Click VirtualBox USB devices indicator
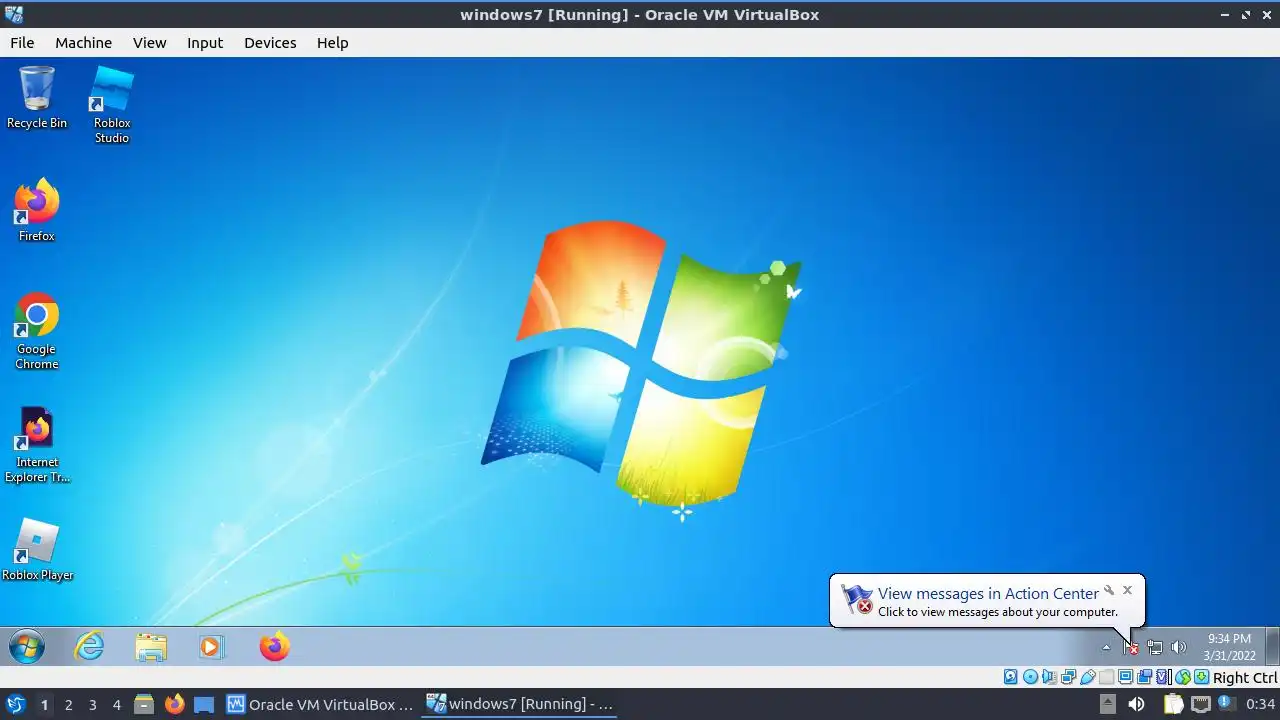 click(1087, 677)
